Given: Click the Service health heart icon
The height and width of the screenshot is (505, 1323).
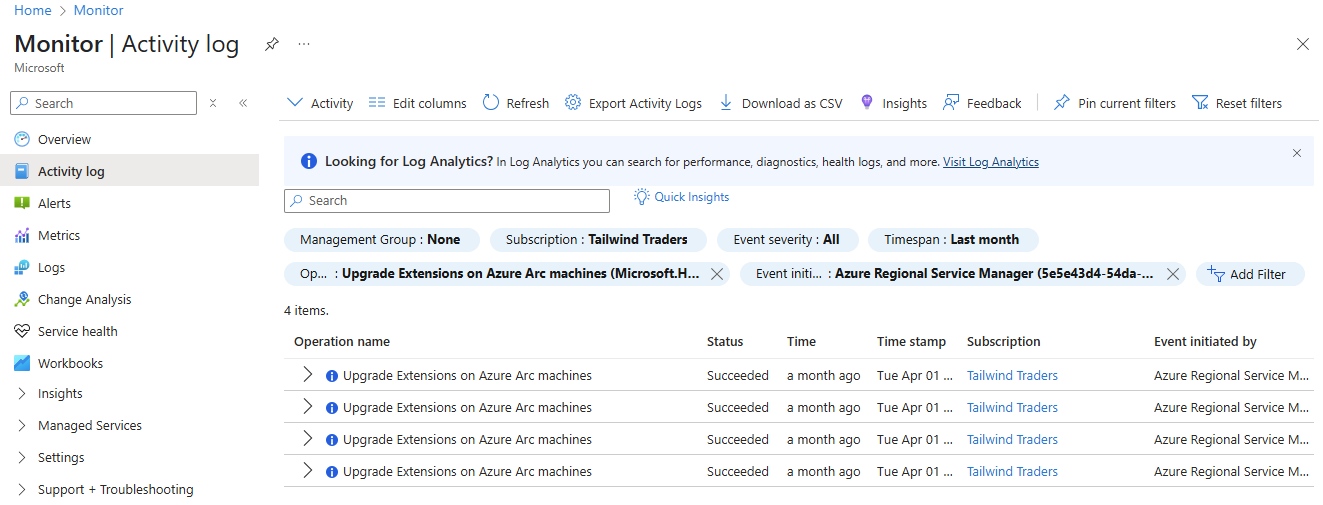Looking at the screenshot, I should click(22, 331).
